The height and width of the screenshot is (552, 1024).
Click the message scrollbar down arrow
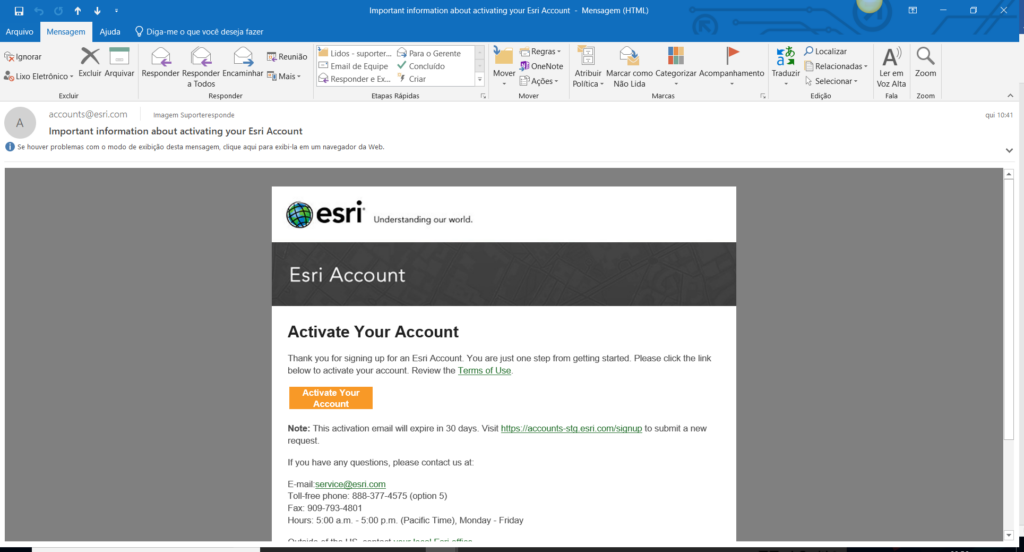[1009, 535]
